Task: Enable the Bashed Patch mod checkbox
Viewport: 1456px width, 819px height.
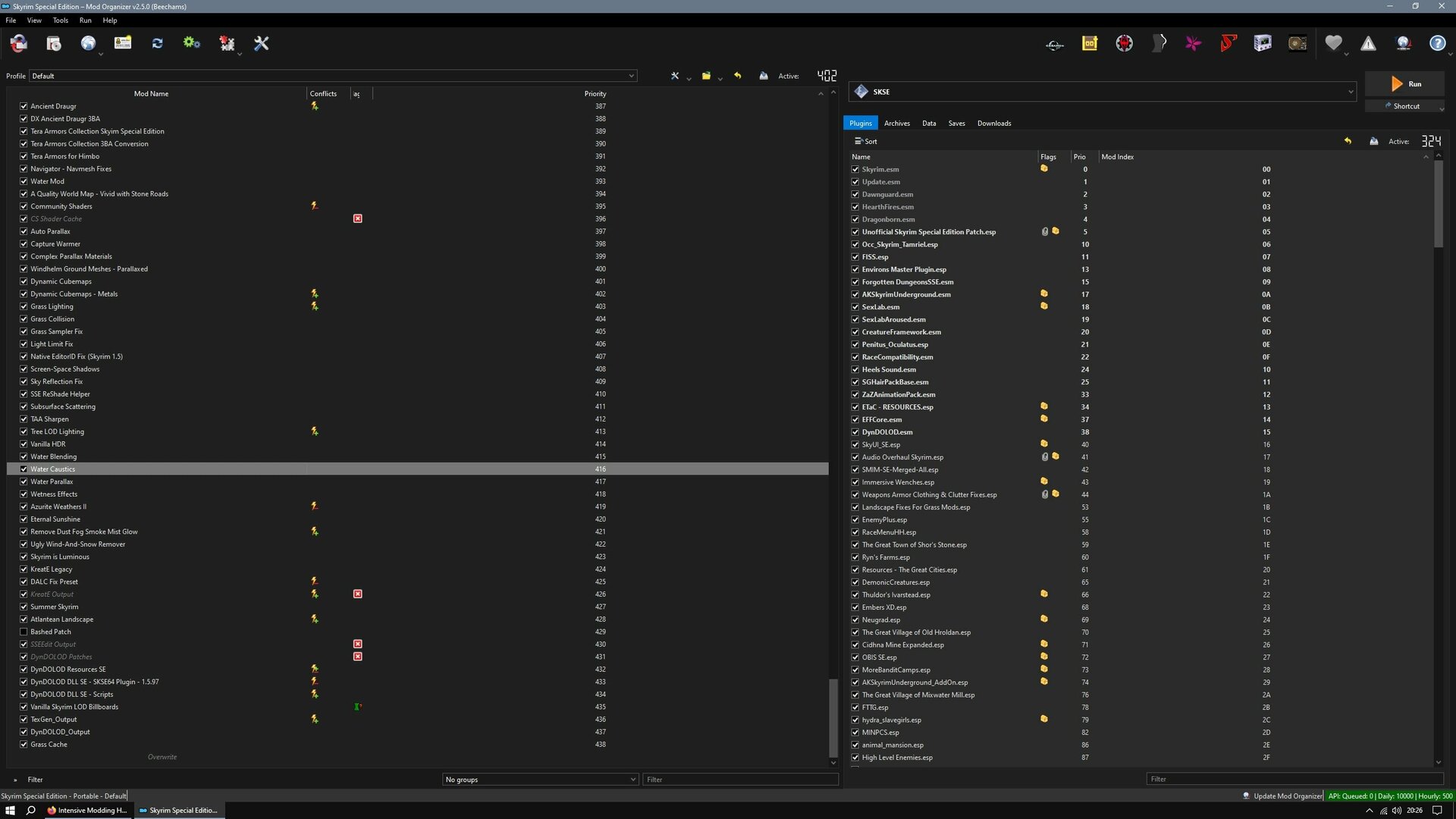Action: click(24, 632)
